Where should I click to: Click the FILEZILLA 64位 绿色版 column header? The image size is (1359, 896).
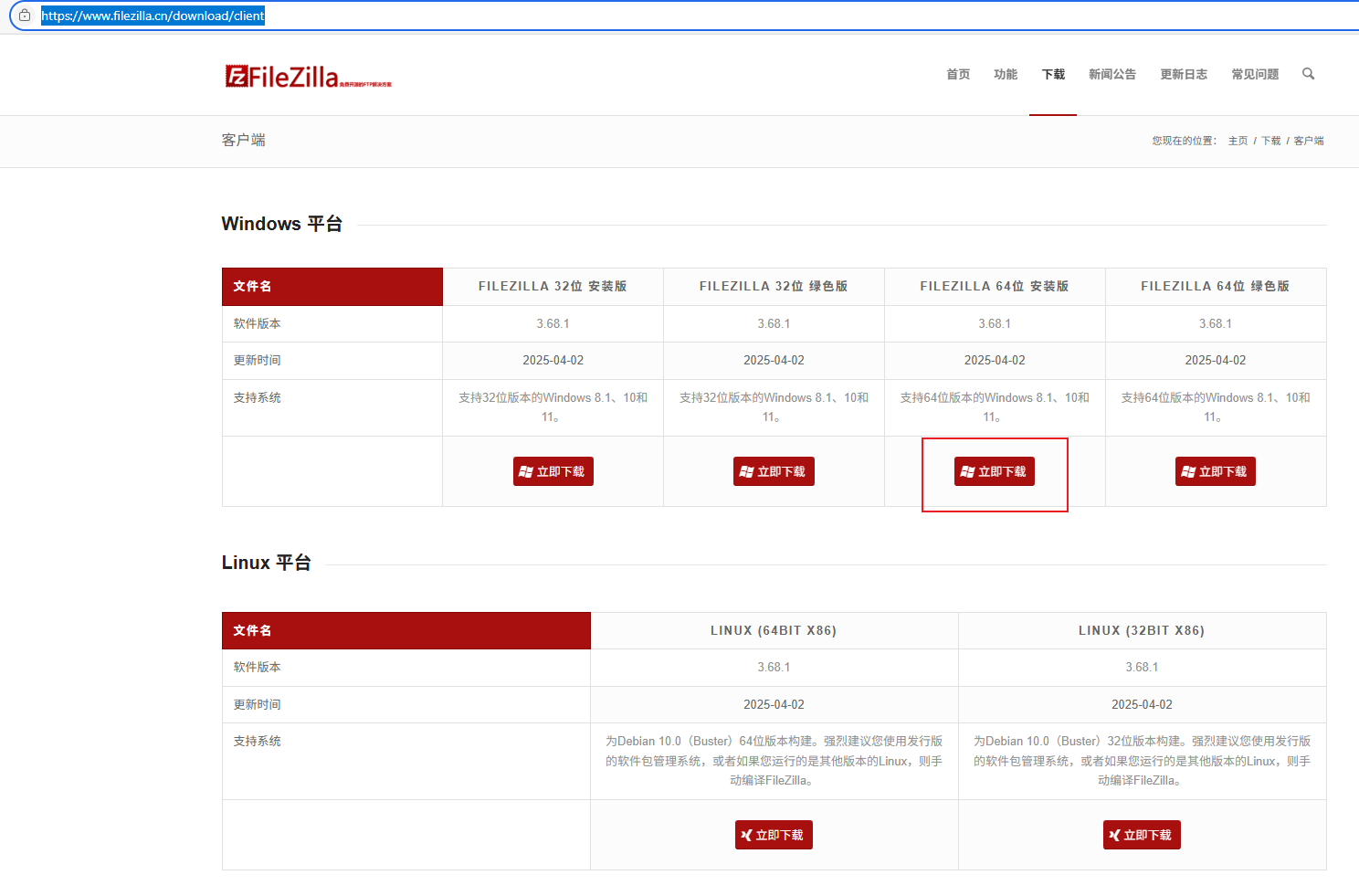[1216, 287]
